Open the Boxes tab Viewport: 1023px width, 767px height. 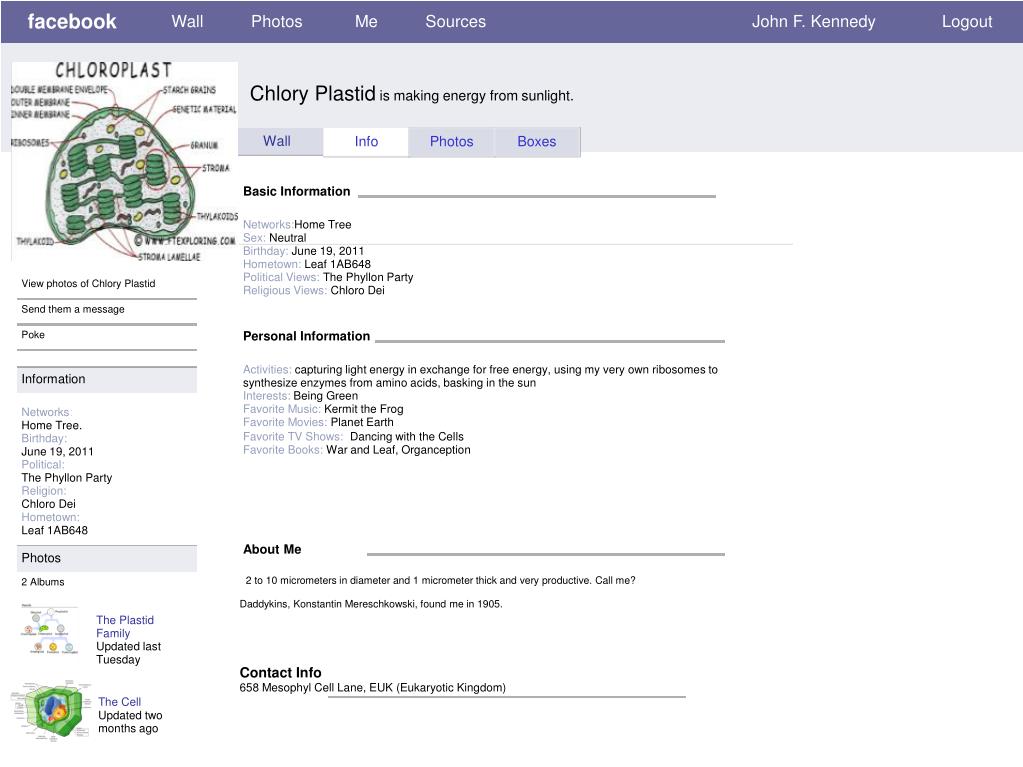pyautogui.click(x=537, y=142)
